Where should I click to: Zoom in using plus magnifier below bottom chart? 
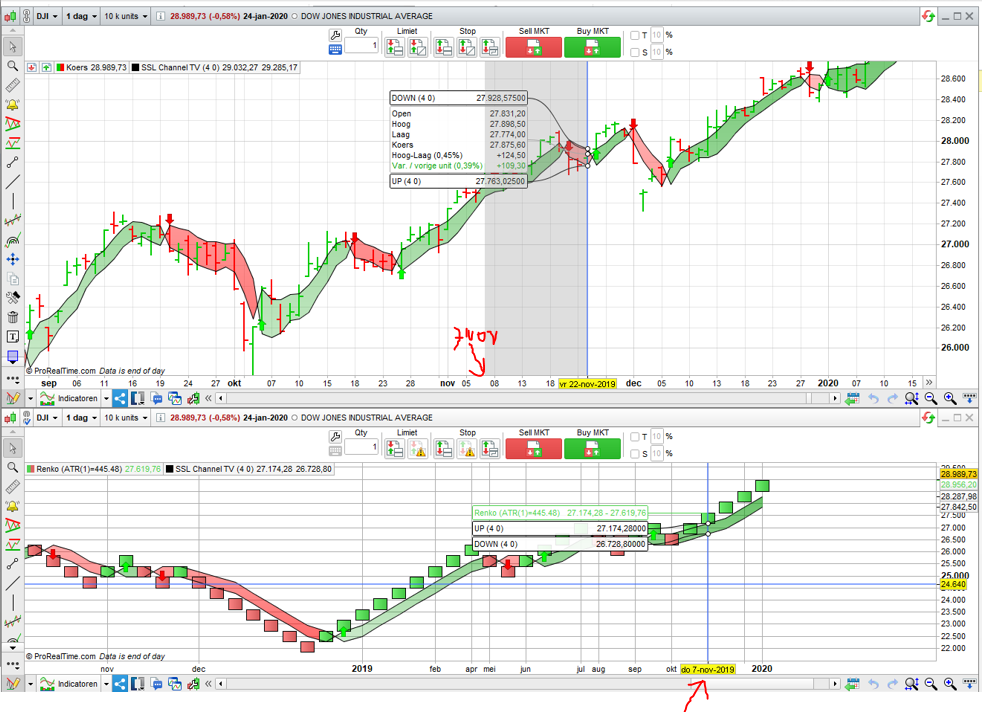[x=950, y=684]
